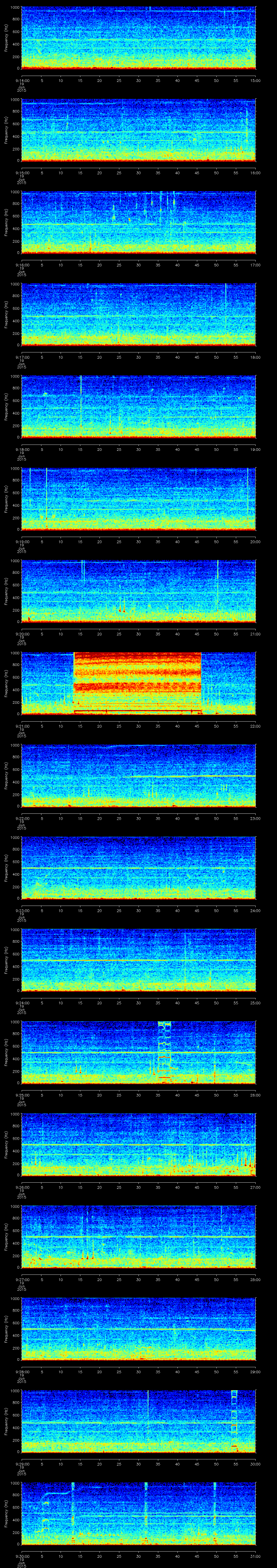277x1568 pixels.
Task: Click the spectrogram panel starting at 9:23:00
Action: [139, 868]
